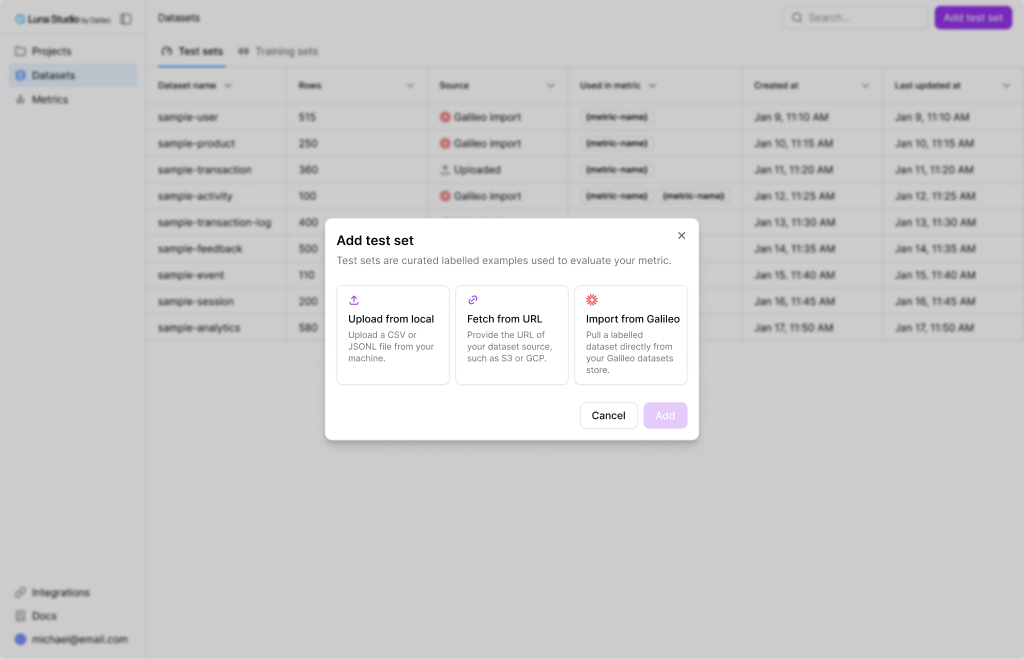
Task: Open the michael@email.com account entry
Action: point(73,639)
